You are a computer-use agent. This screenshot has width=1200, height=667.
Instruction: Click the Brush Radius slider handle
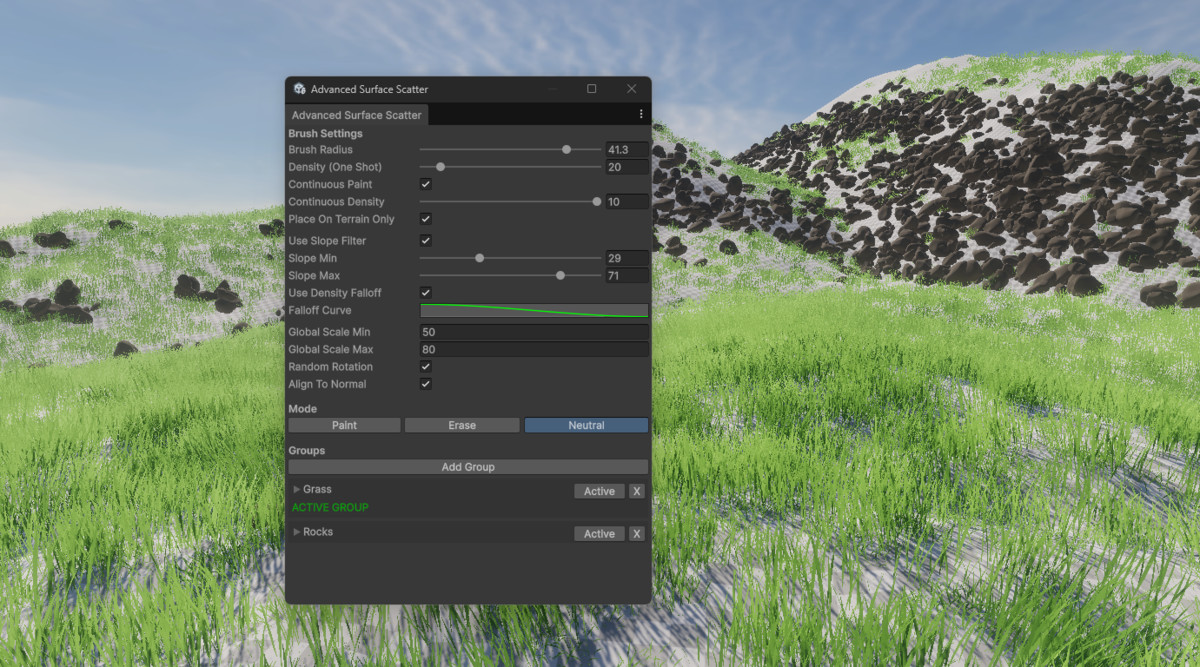coord(566,149)
